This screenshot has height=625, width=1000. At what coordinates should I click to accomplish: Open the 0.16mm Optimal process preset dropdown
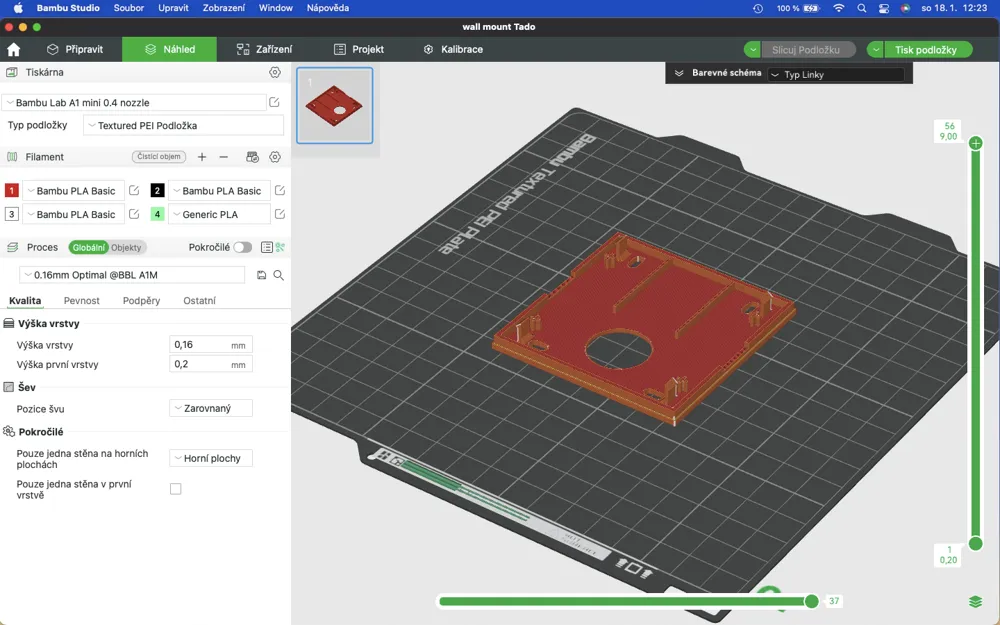coord(132,275)
